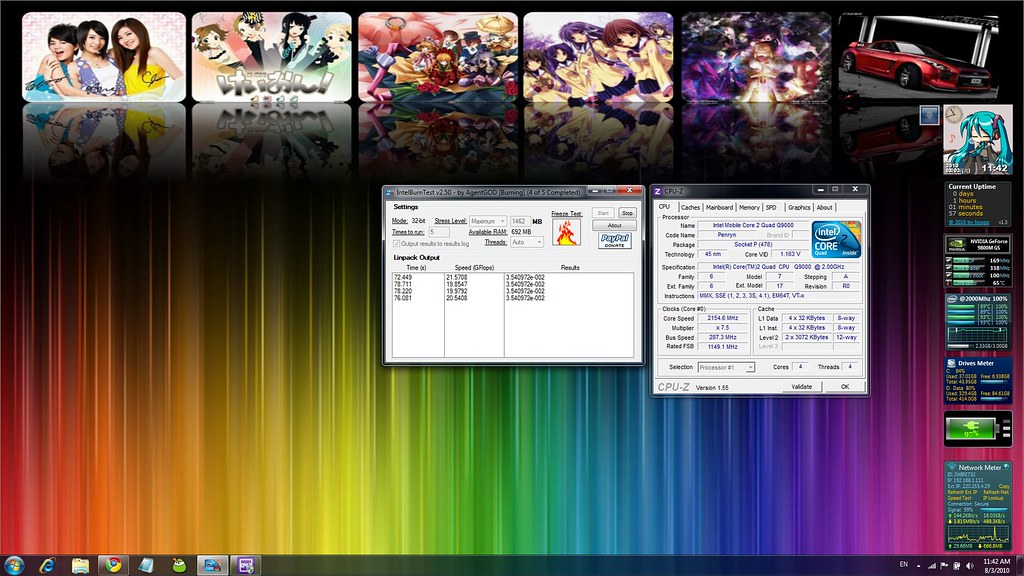Click the IntelBurnTest taskbar button
This screenshot has width=1024, height=576.
pos(212,565)
